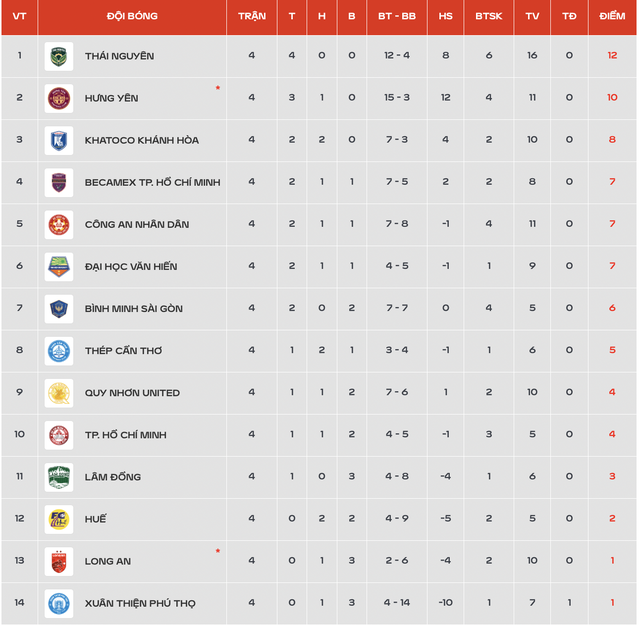This screenshot has width=640, height=626.
Task: Click the Quy Nhơn United yellow logo
Action: coord(59,393)
